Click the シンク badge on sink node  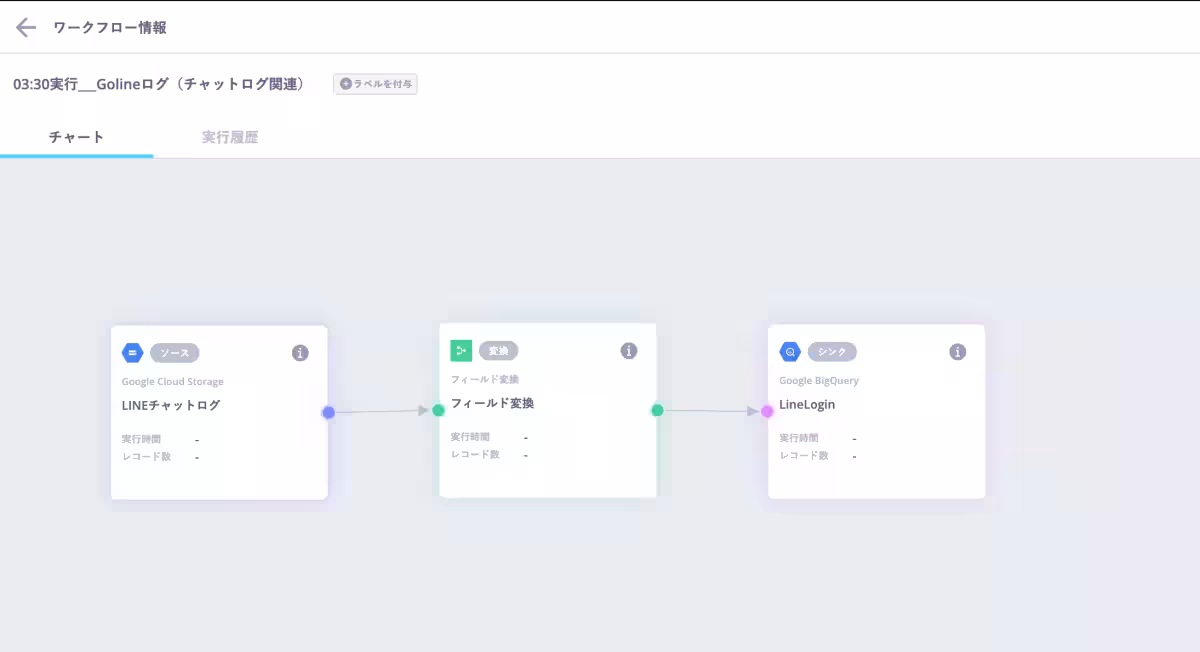pyautogui.click(x=832, y=352)
